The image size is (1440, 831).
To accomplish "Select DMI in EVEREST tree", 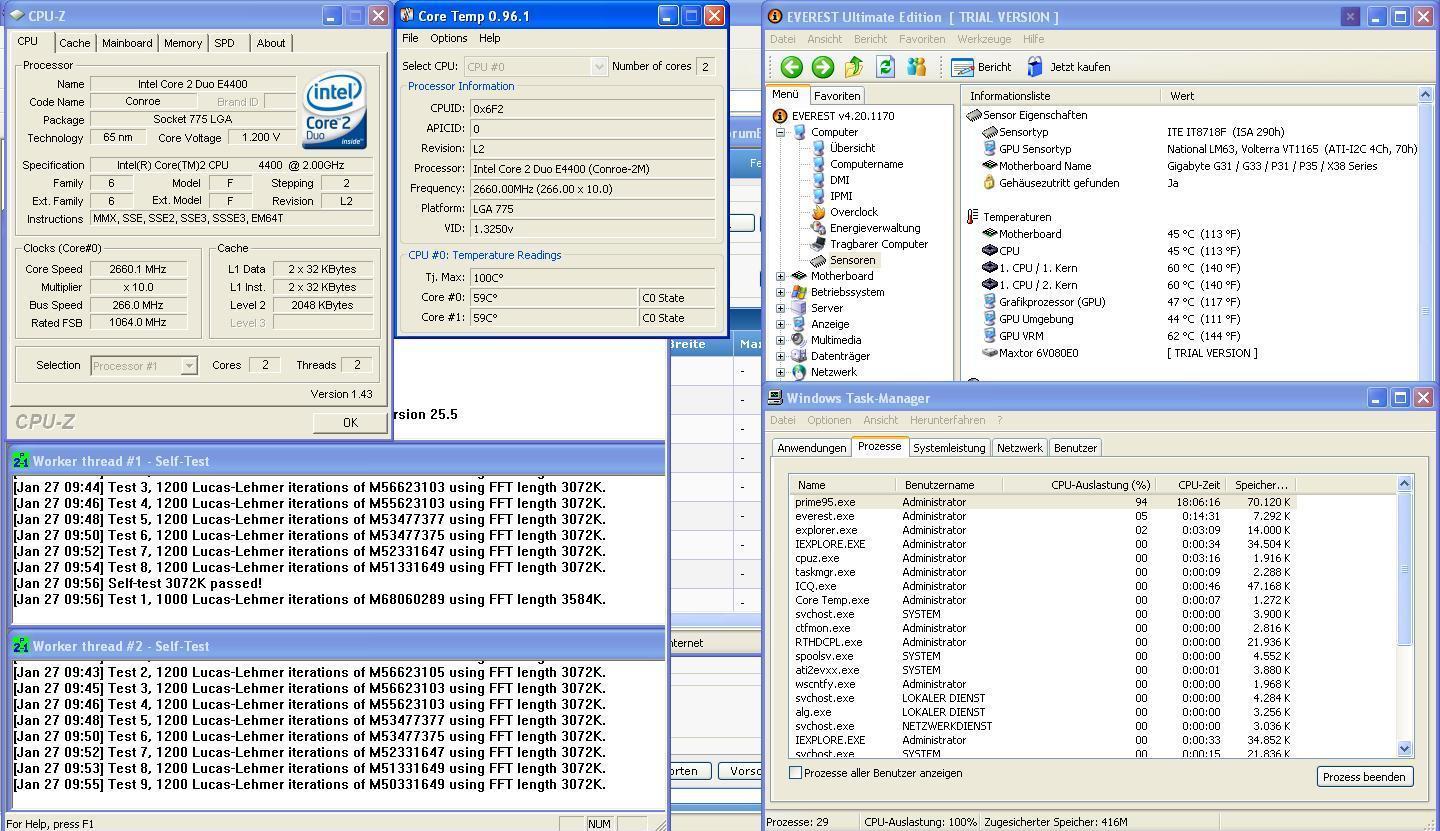I will pos(839,180).
